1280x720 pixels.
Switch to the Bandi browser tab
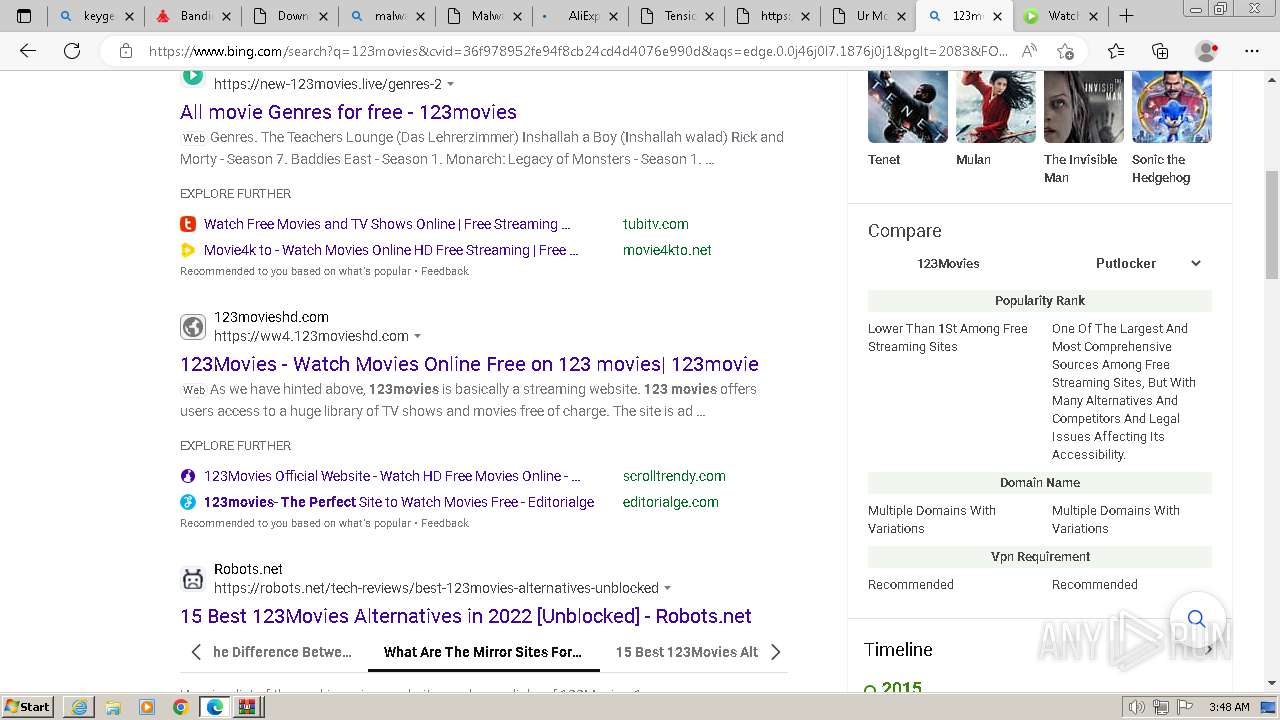click(192, 16)
